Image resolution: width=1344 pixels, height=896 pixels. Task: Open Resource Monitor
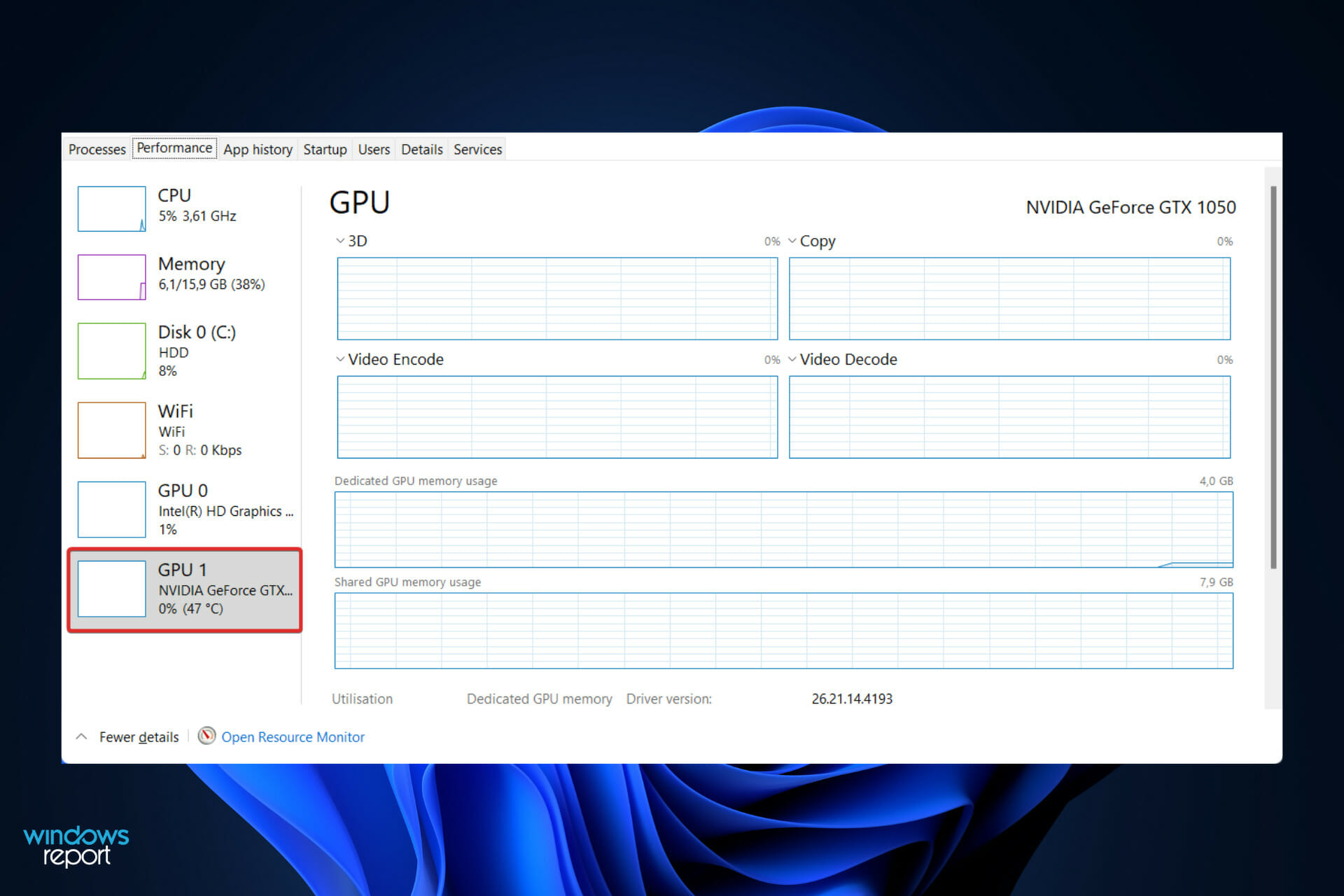click(x=294, y=737)
